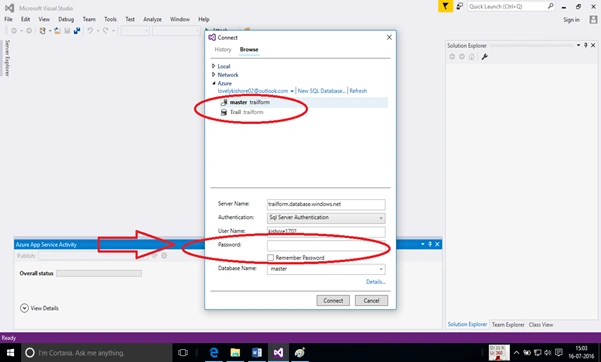Click settings gear in Azure App Service Activity

point(164,255)
